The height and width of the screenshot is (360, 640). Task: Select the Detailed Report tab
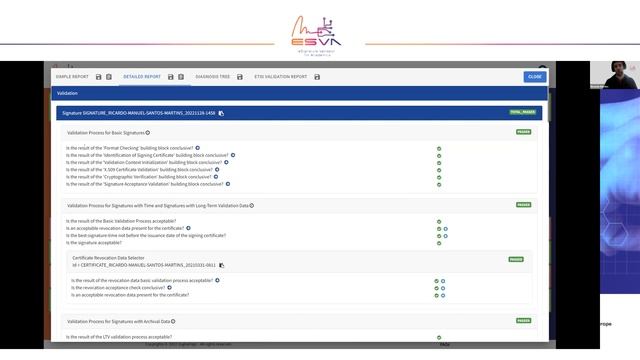[142, 77]
